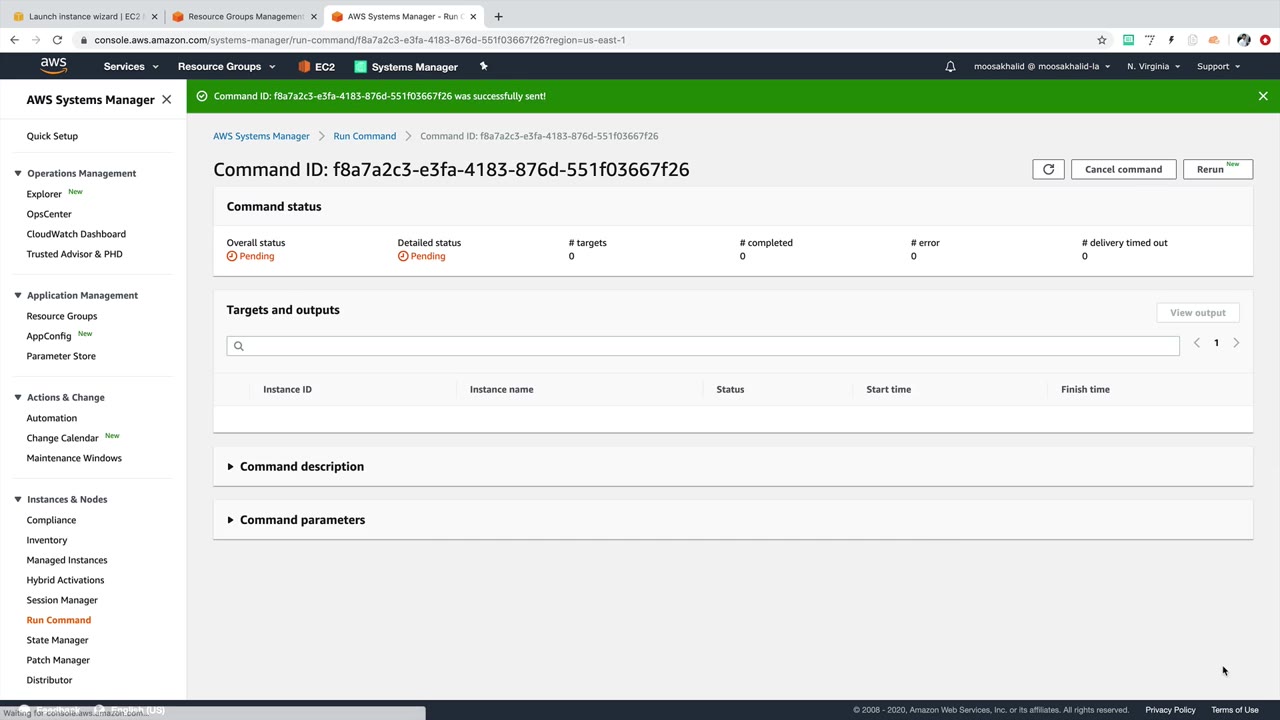Open OpsCenter in sidebar
Screen dimensions: 1280x720
point(49,214)
